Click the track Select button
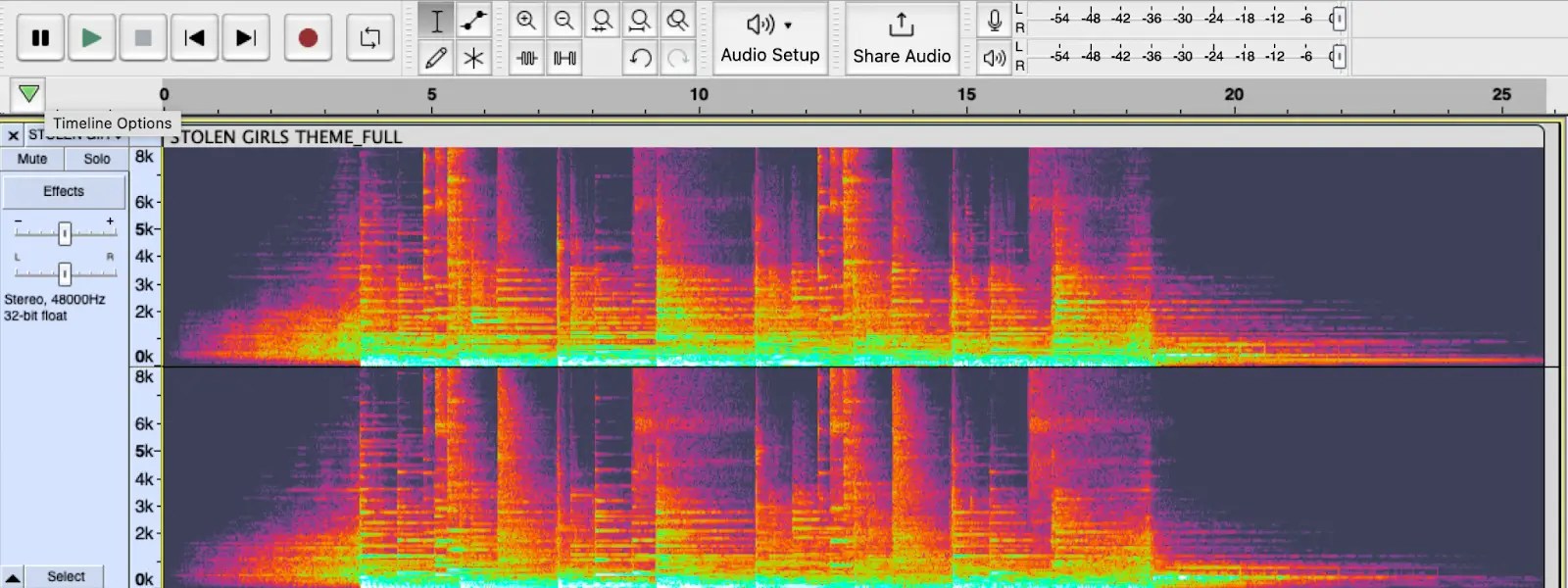 point(66,577)
